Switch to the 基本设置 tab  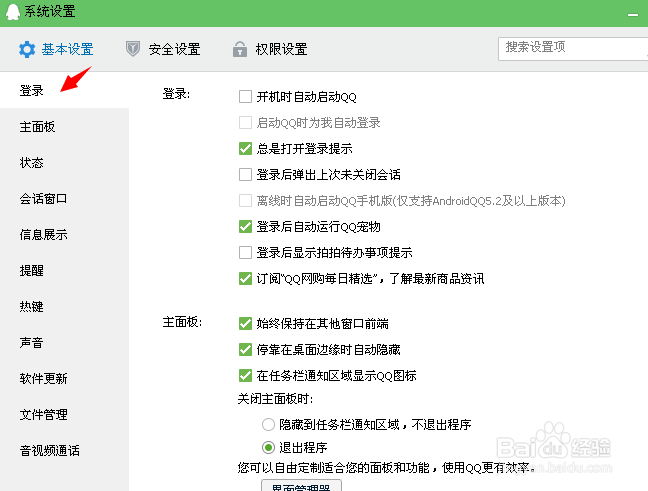point(56,49)
